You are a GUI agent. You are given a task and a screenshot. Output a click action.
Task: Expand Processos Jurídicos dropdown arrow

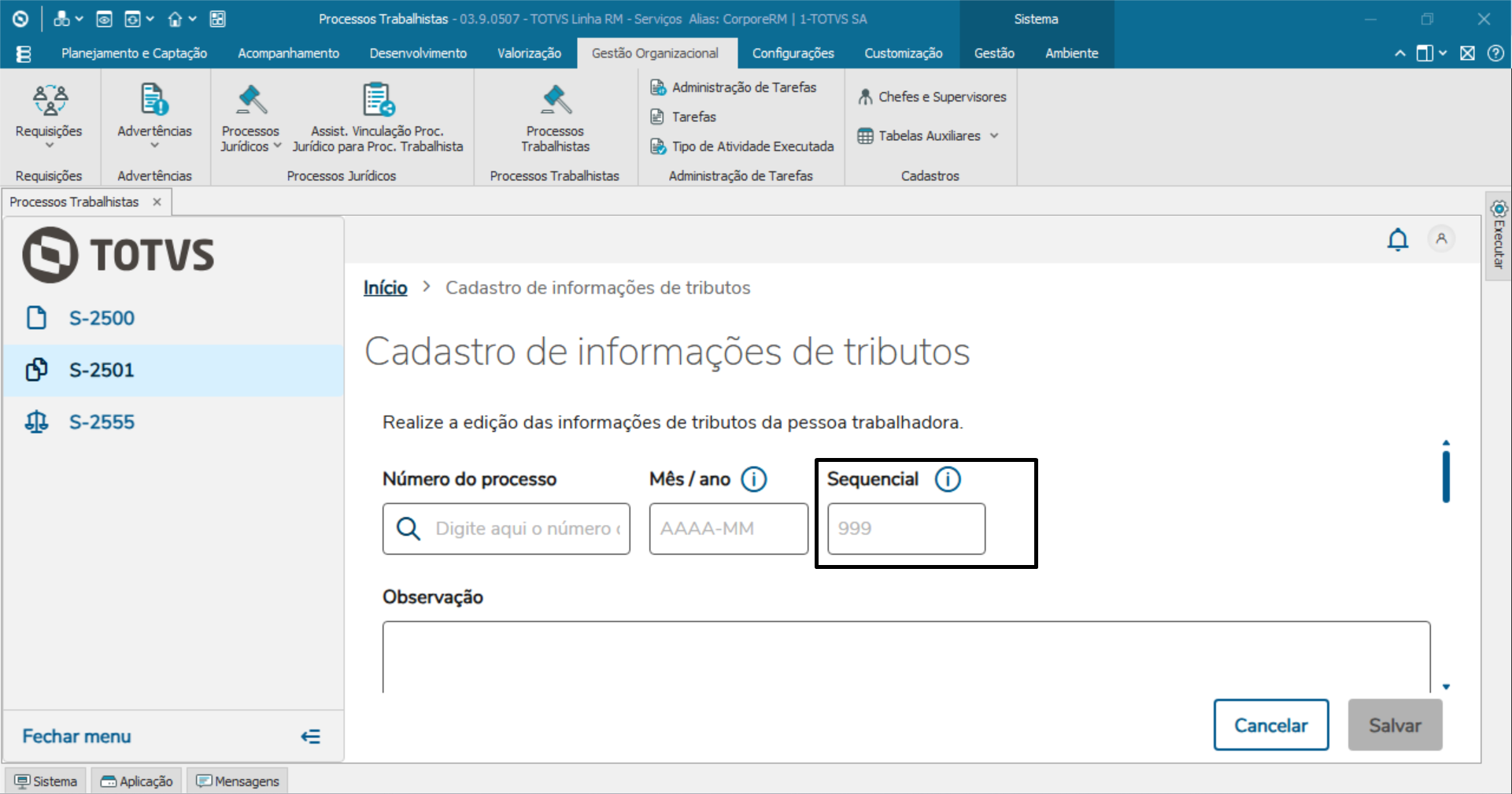click(277, 146)
